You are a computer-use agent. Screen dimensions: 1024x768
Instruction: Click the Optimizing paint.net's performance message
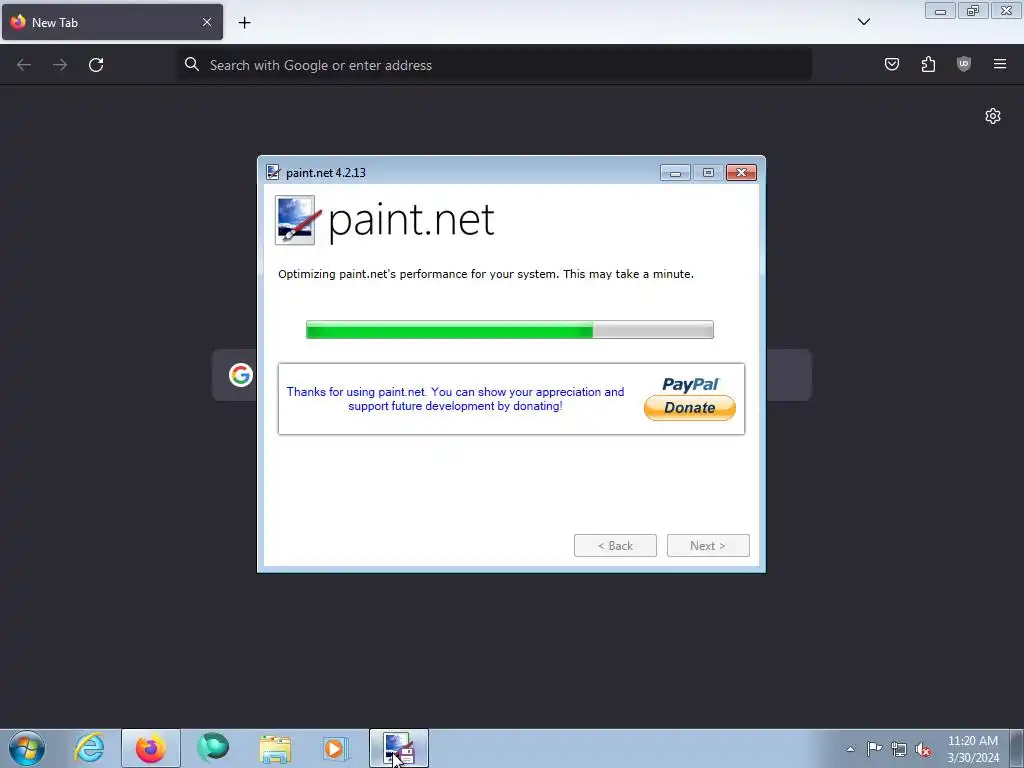pos(486,274)
